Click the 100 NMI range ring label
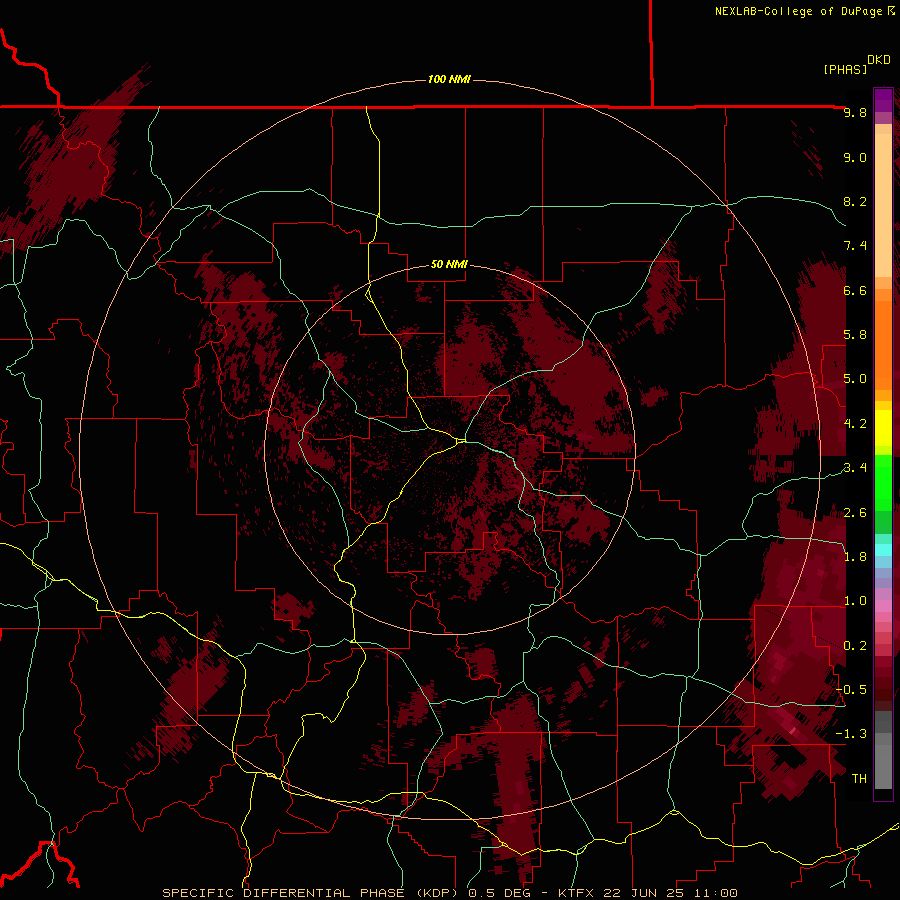The image size is (900, 900). (x=449, y=79)
